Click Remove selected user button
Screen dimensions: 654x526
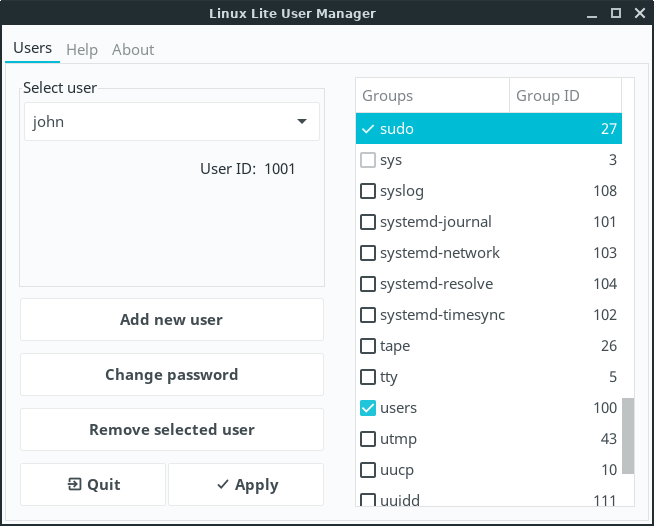(x=171, y=430)
